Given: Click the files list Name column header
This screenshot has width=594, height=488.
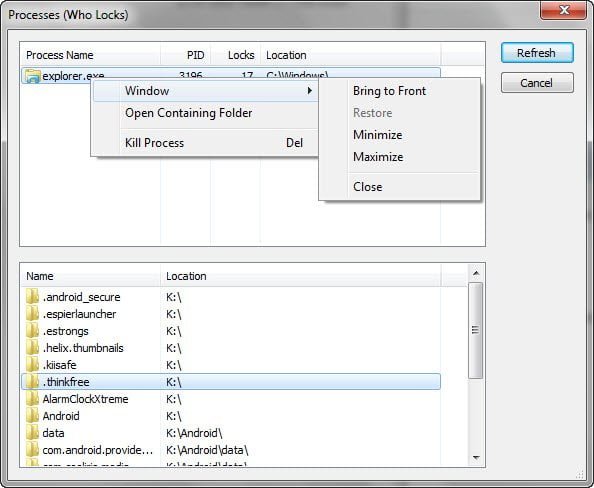Looking at the screenshot, I should coord(91,276).
